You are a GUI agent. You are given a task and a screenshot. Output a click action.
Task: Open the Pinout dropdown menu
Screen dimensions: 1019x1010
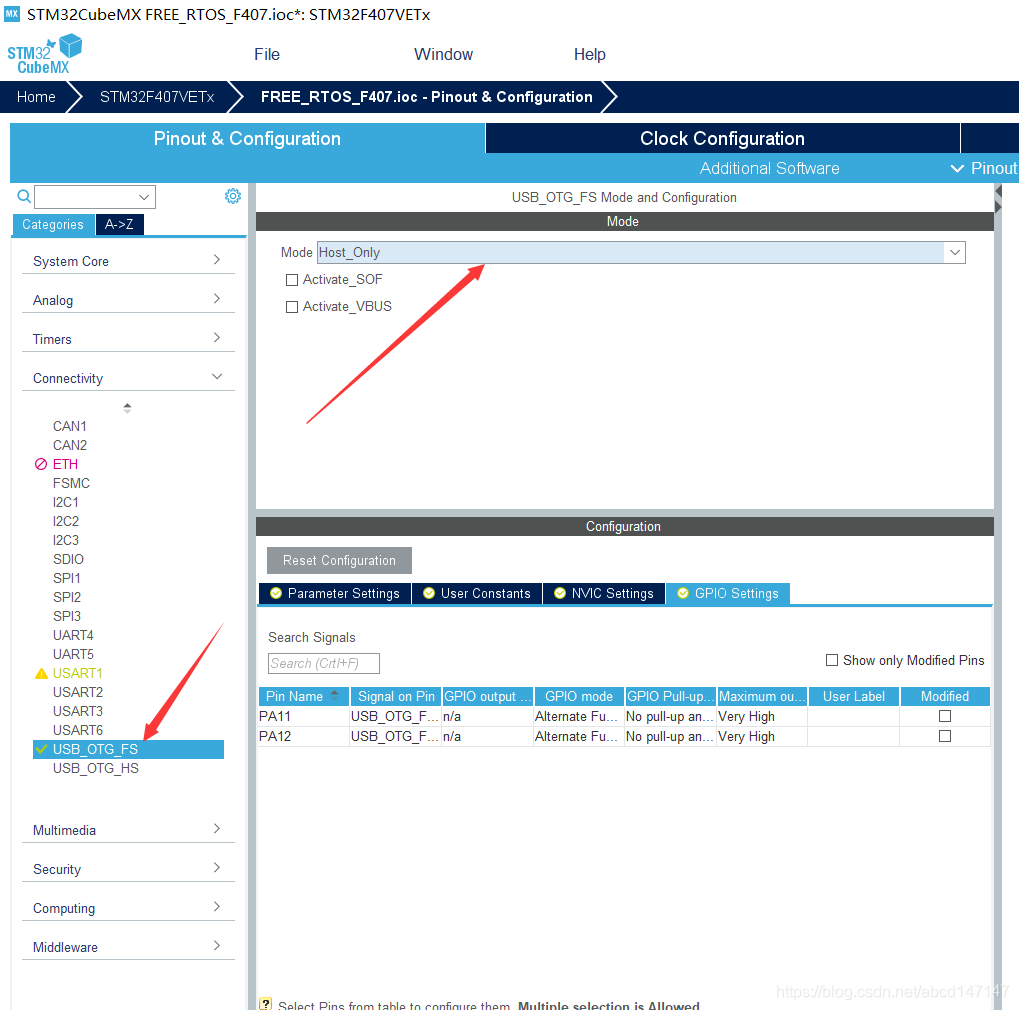(x=984, y=168)
